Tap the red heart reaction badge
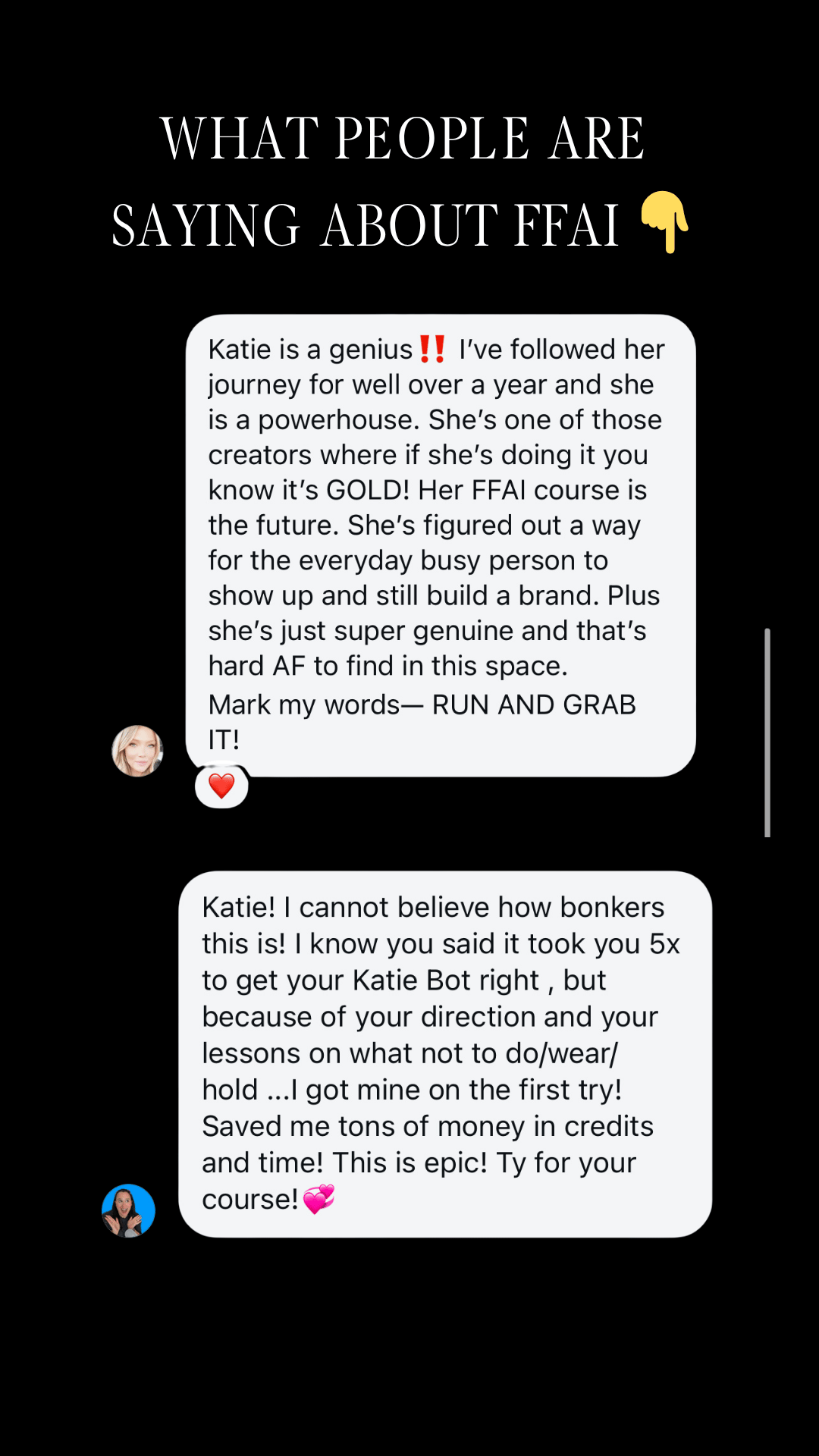Image resolution: width=819 pixels, height=1456 pixels. (221, 786)
